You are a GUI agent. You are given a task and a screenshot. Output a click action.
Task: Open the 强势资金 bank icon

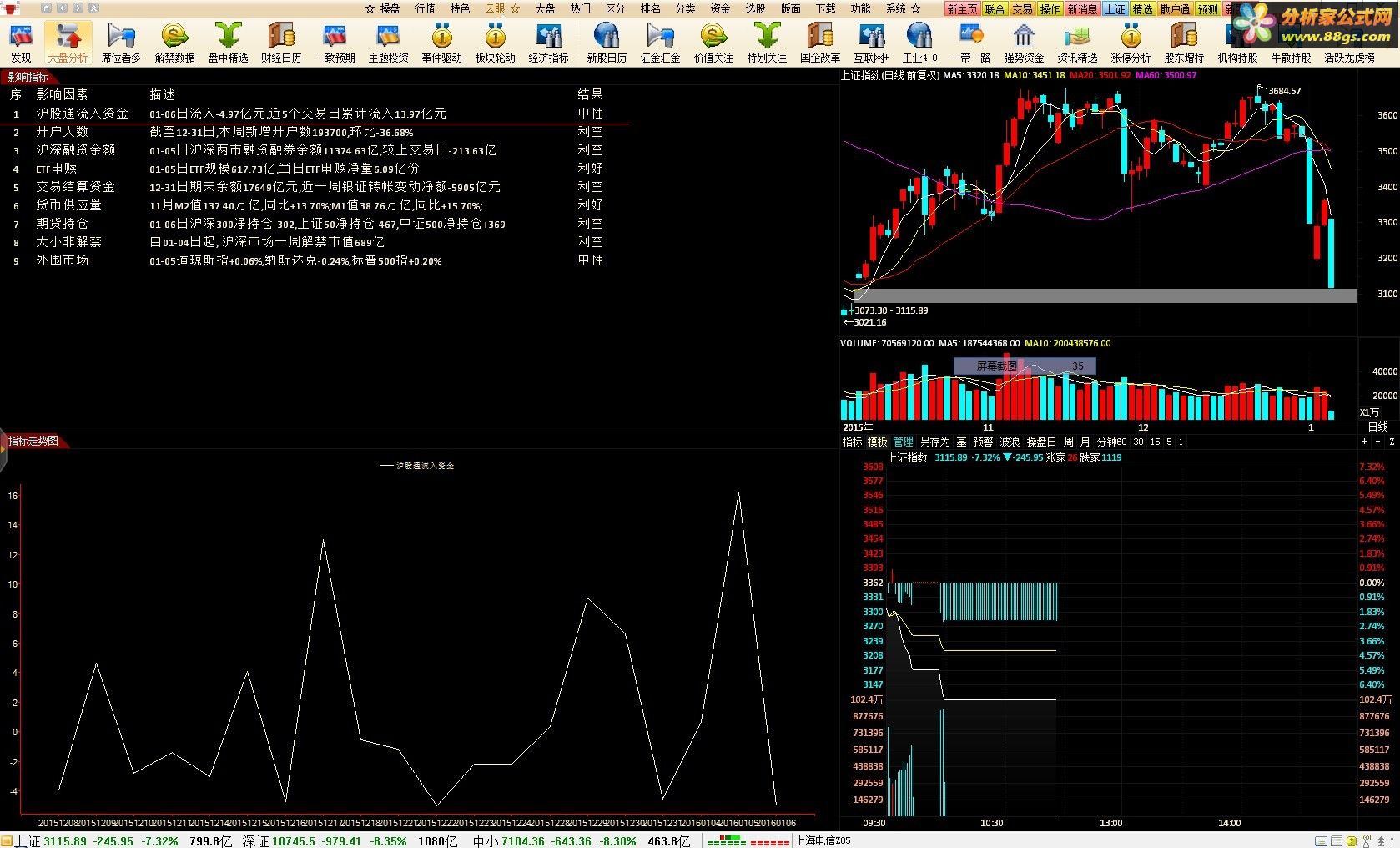tap(1024, 43)
